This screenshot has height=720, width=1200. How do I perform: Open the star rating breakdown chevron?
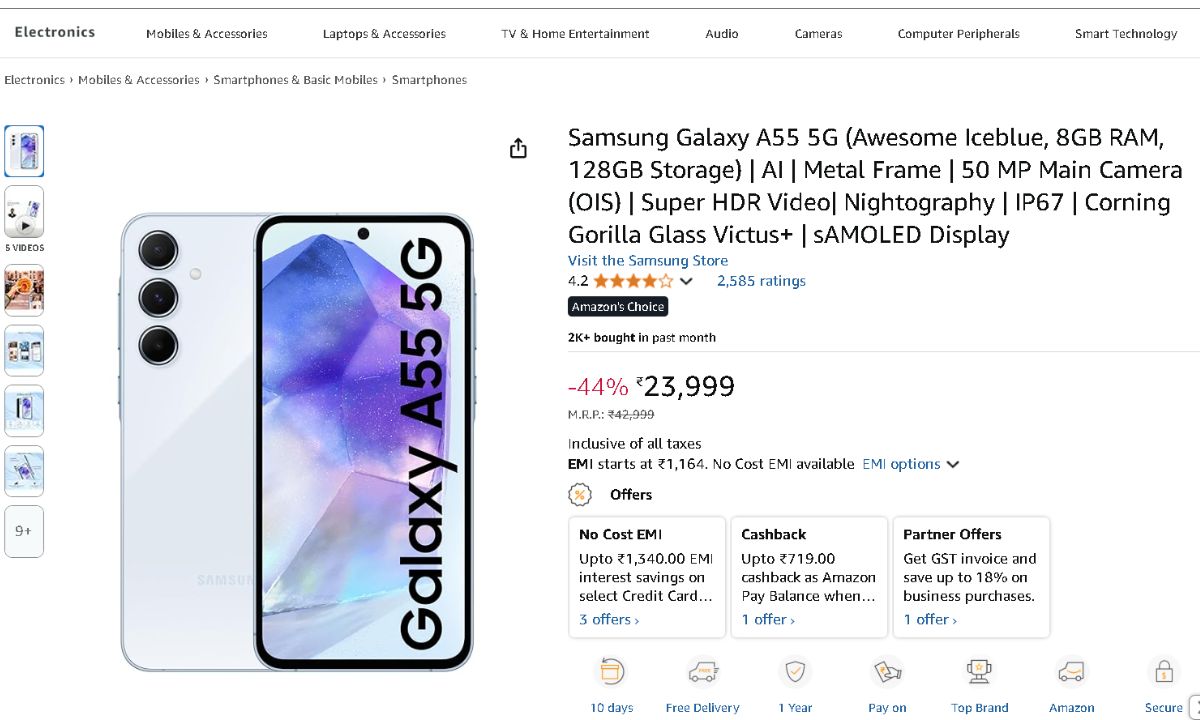pos(686,281)
